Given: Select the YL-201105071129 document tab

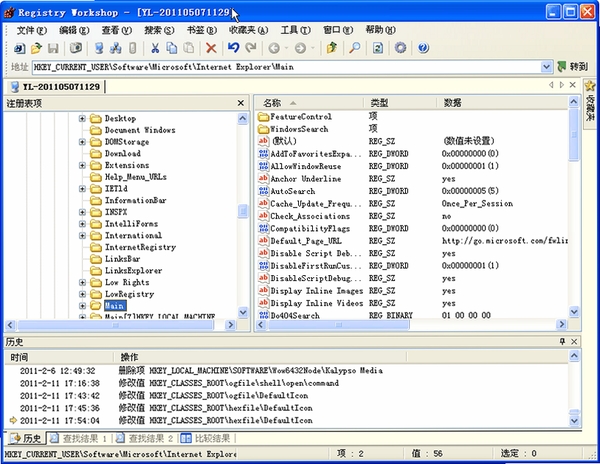Looking at the screenshot, I should (x=56, y=87).
